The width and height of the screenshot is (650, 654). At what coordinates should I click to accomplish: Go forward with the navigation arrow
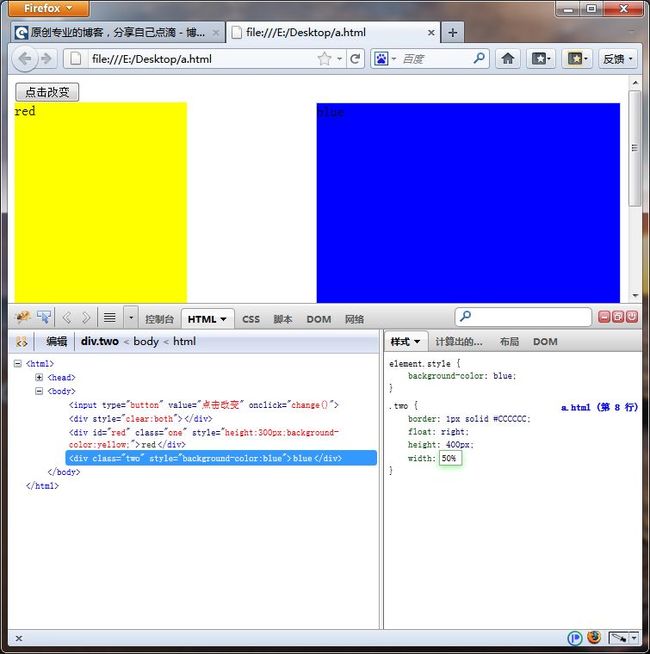[47, 59]
